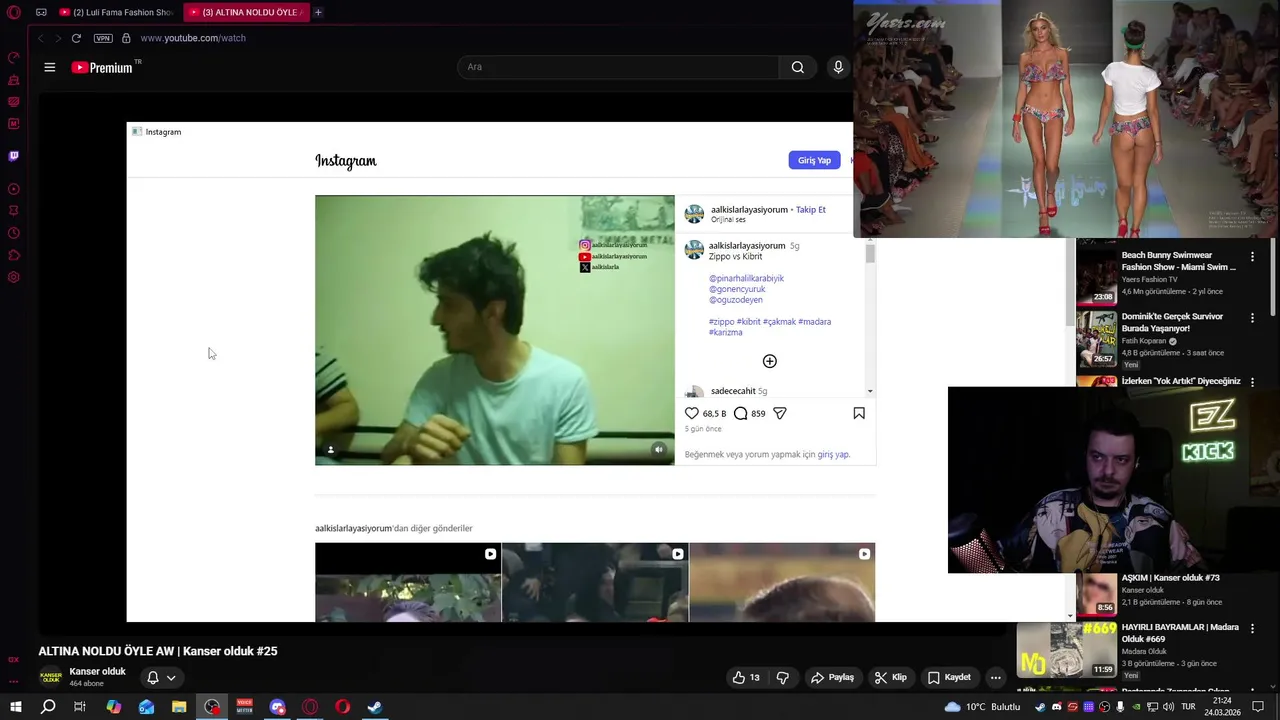
Task: Click the YouTube search magnifier button
Action: pos(797,67)
